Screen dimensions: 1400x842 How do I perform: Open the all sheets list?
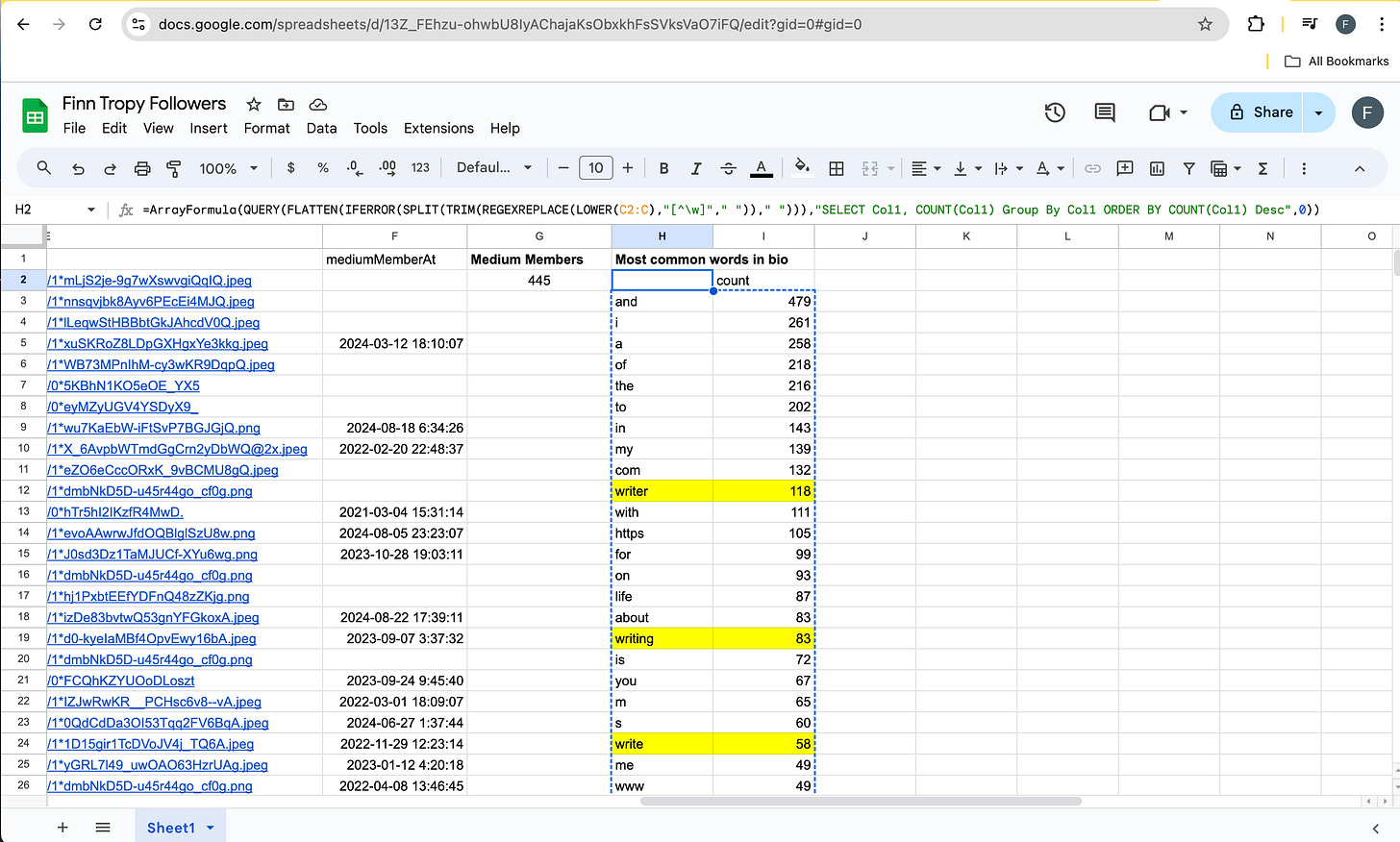tap(103, 828)
